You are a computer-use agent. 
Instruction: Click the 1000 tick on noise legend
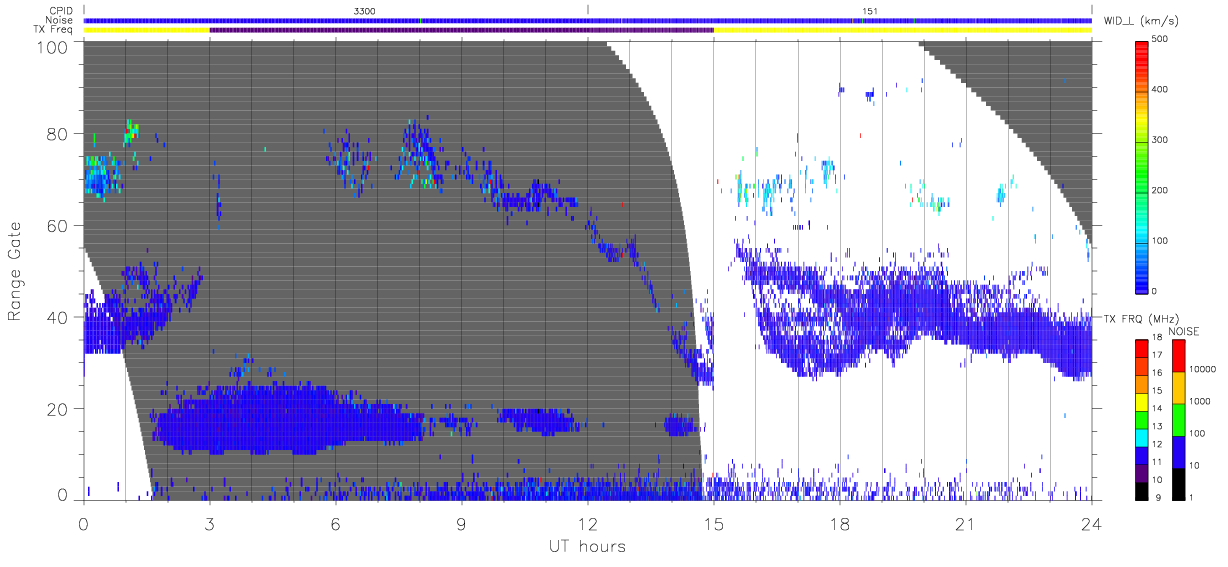(1199, 401)
